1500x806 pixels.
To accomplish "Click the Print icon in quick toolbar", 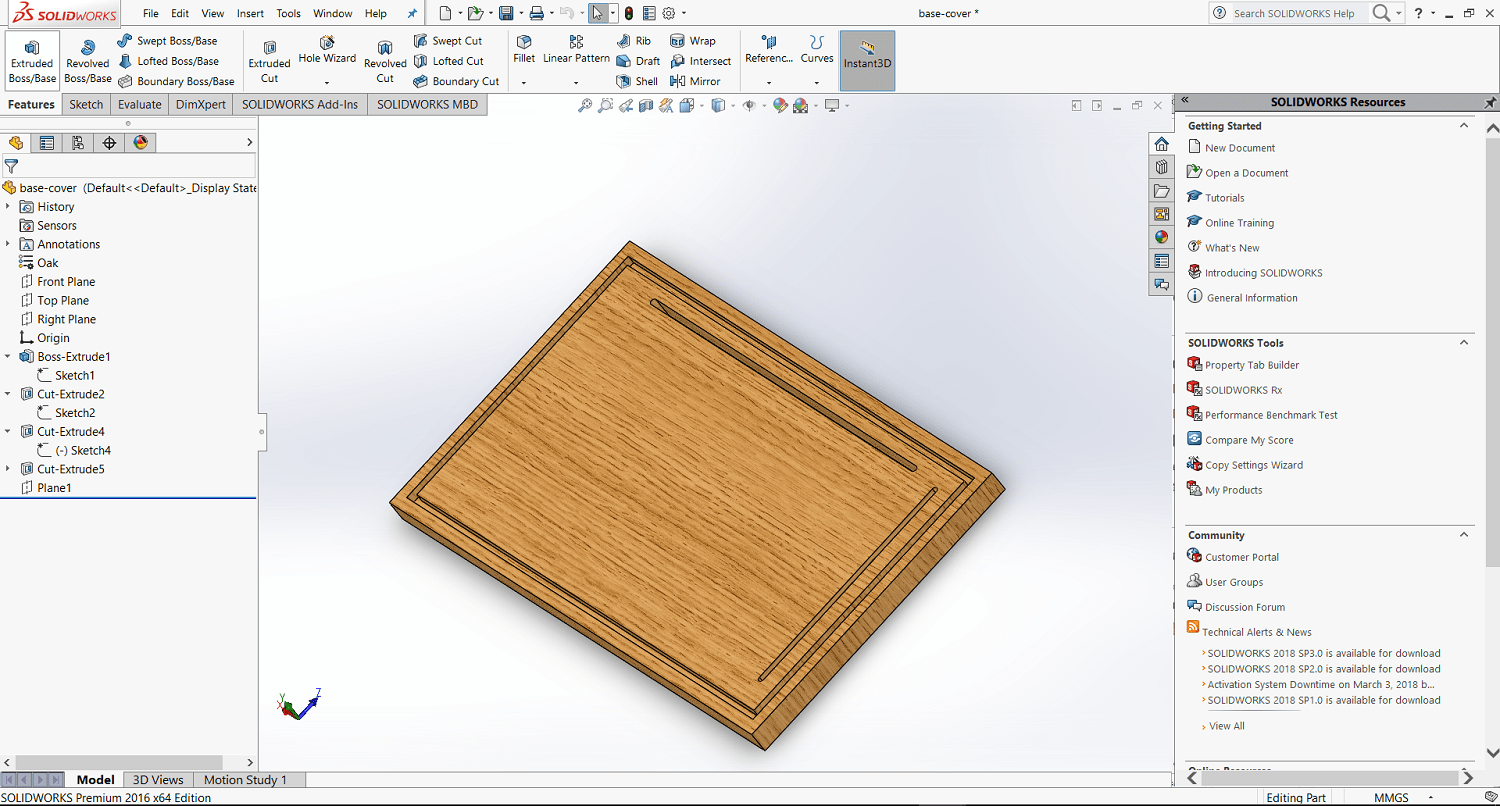I will [537, 13].
